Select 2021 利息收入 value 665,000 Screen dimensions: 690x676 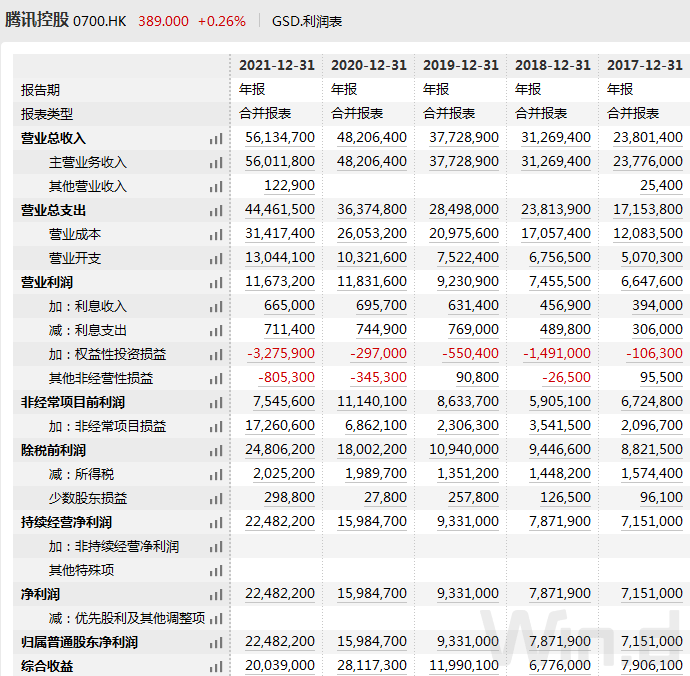tap(289, 305)
